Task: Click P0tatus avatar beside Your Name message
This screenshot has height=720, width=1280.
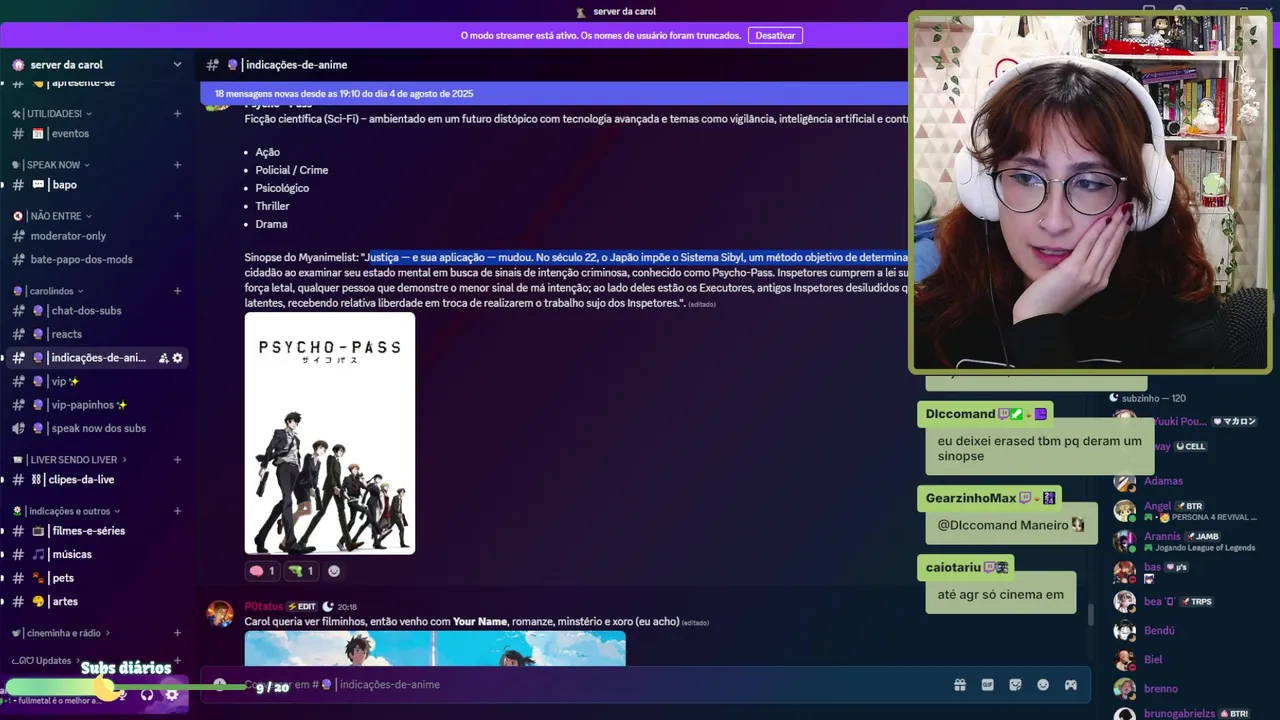Action: click(220, 613)
